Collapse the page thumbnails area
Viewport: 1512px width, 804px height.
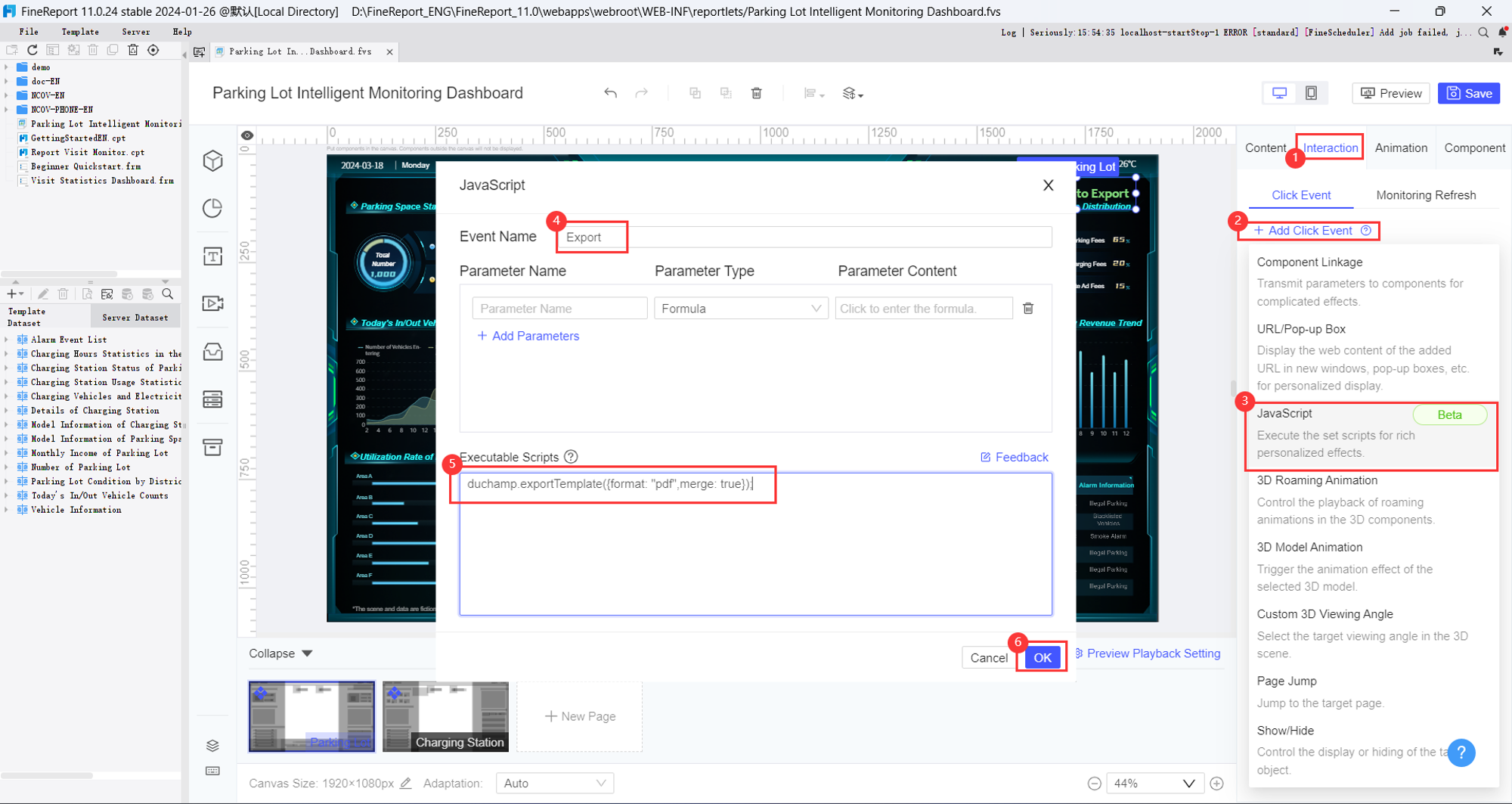click(x=280, y=653)
